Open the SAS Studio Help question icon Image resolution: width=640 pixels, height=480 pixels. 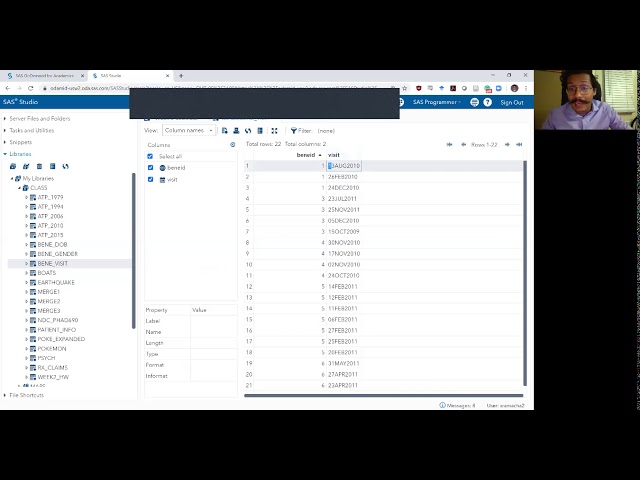(x=487, y=102)
